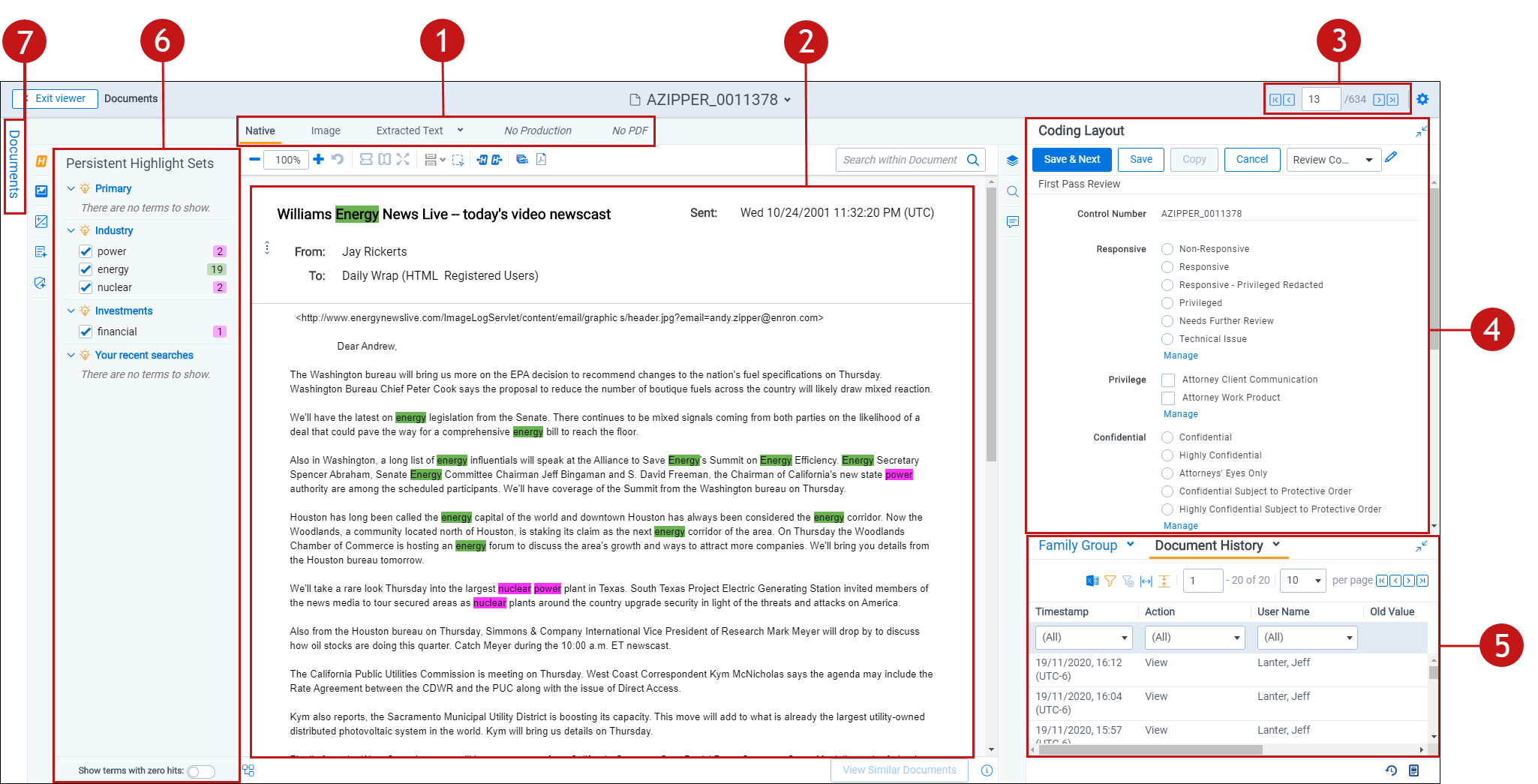Uncheck the energy highlight term
This screenshot has width=1538, height=784.
click(x=86, y=269)
